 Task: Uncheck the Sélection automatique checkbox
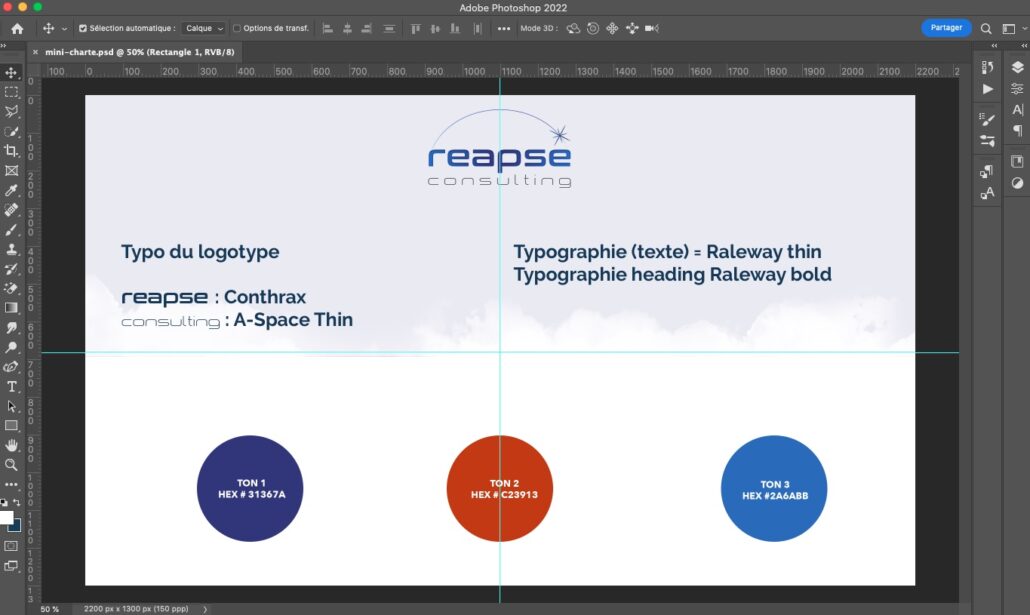[83, 28]
